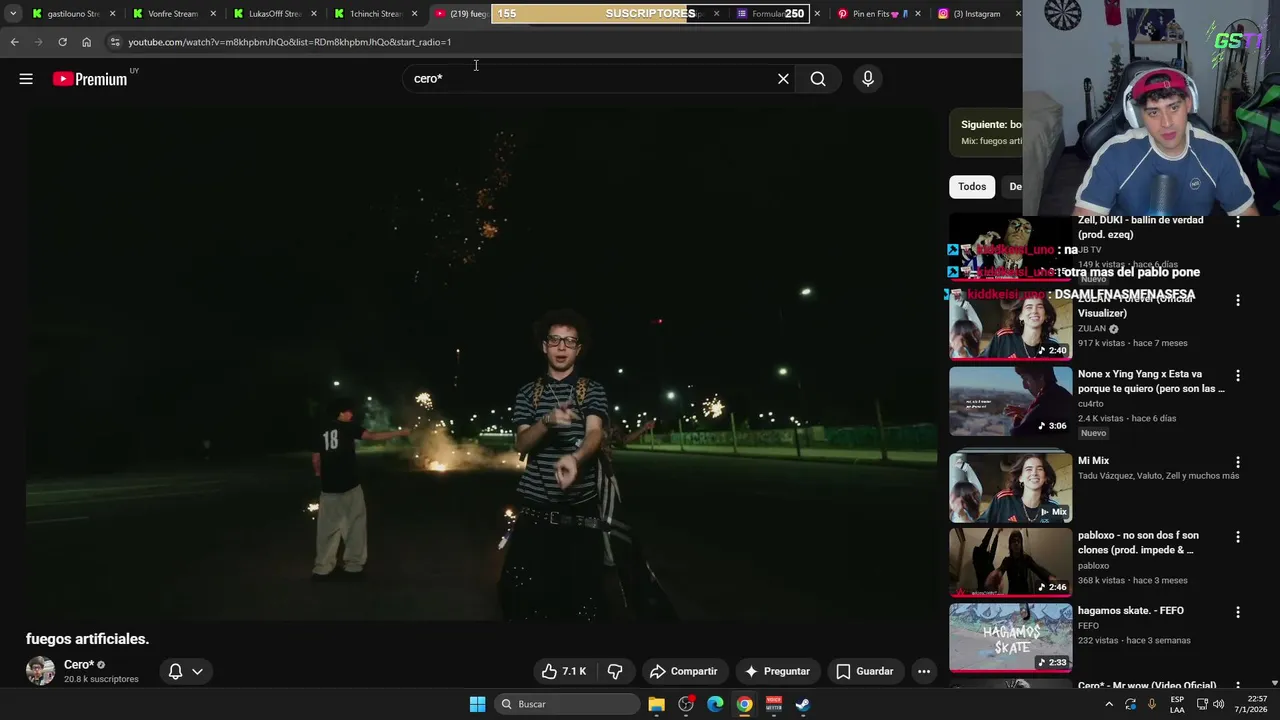The height and width of the screenshot is (720, 1280).
Task: Open the Hagamos Skate thumbnail, 2:33
Action: (x=1010, y=637)
